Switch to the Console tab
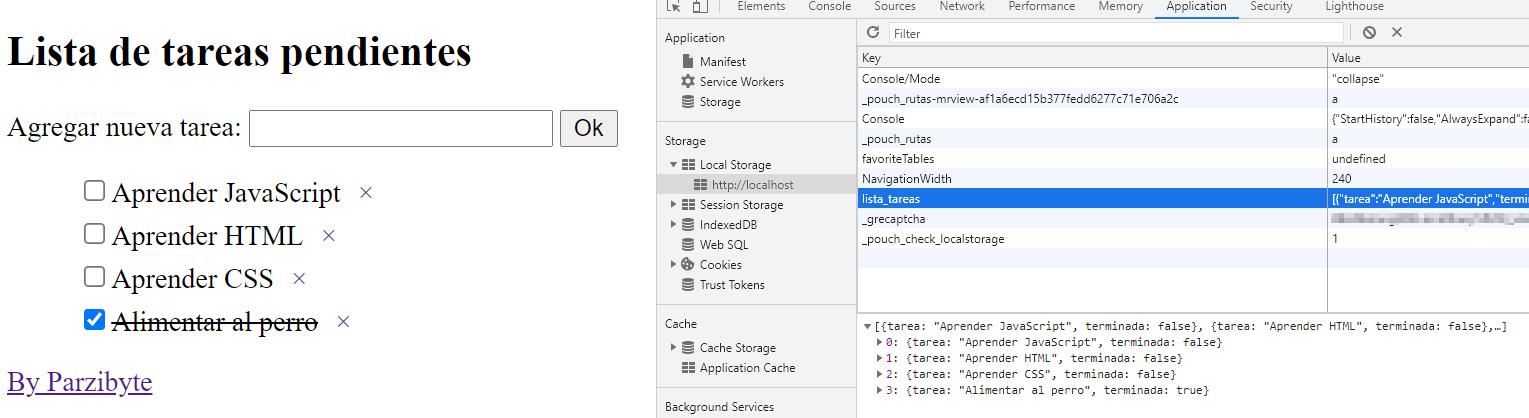 pyautogui.click(x=830, y=7)
